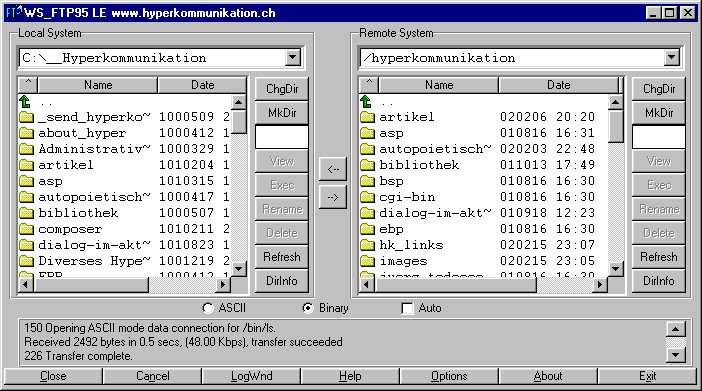Open the LogWnd log window
This screenshot has width=702, height=391.
coord(251,376)
